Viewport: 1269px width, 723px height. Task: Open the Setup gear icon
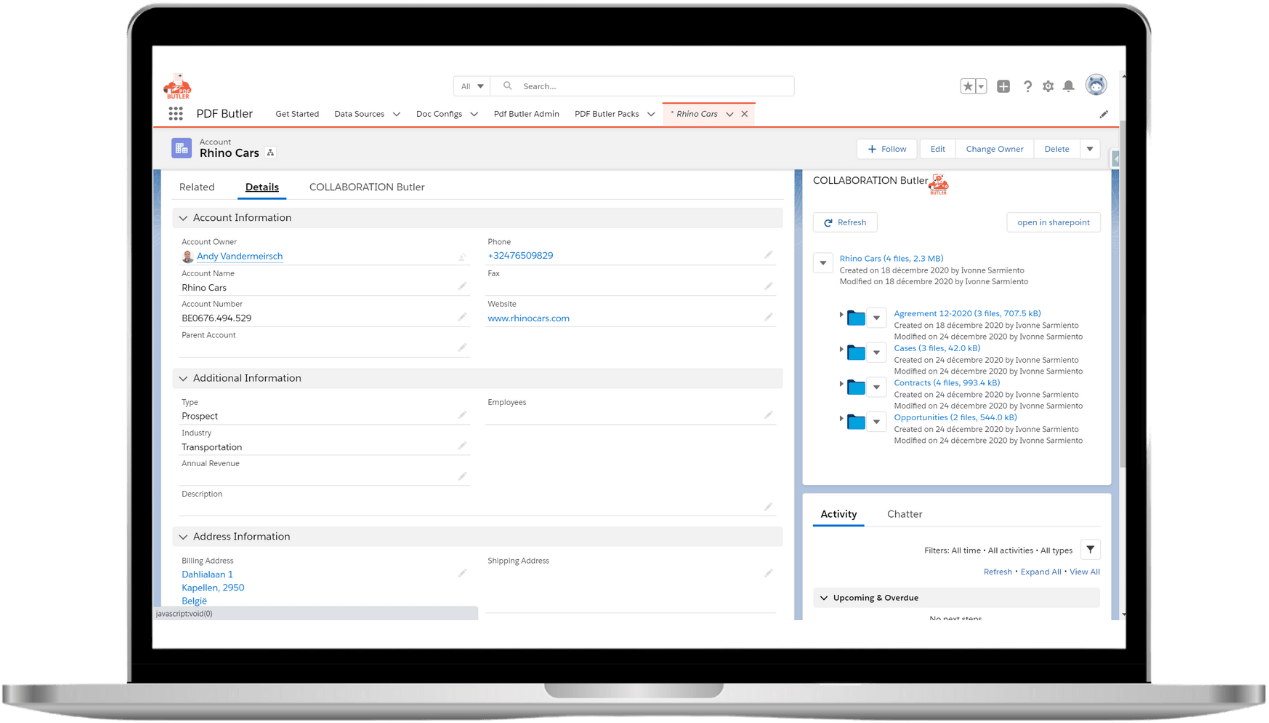point(1048,87)
